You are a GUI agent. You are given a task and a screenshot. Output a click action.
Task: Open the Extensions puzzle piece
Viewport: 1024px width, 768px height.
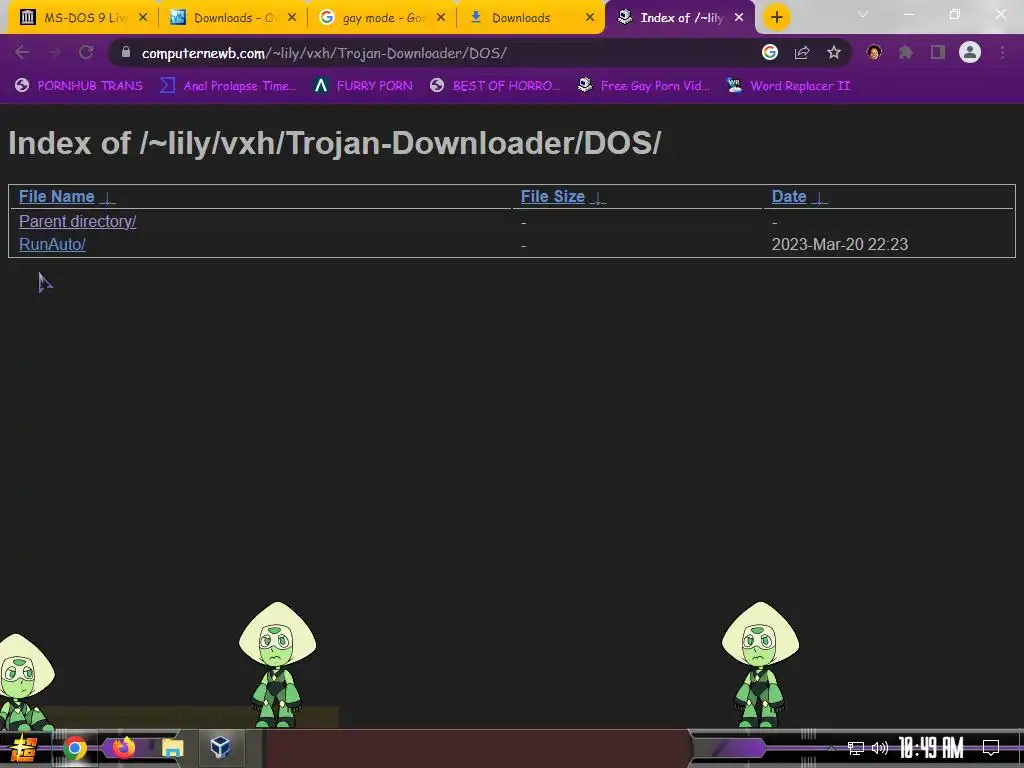(x=906, y=52)
